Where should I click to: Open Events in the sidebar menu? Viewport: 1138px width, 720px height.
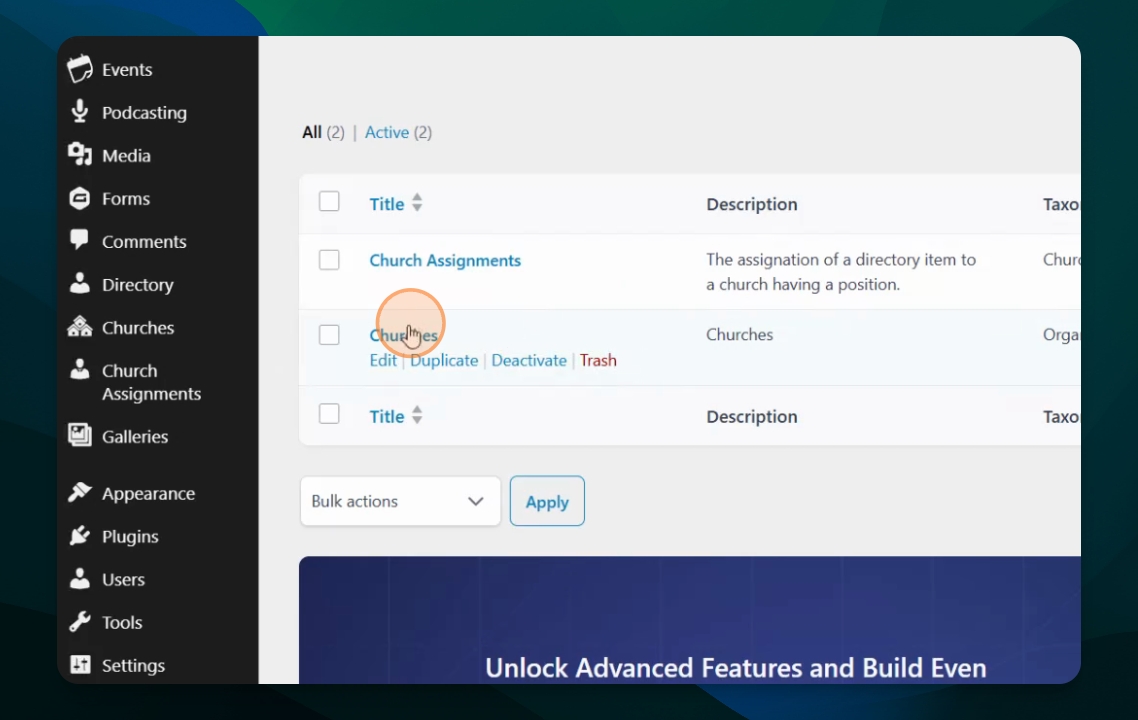pyautogui.click(x=127, y=70)
